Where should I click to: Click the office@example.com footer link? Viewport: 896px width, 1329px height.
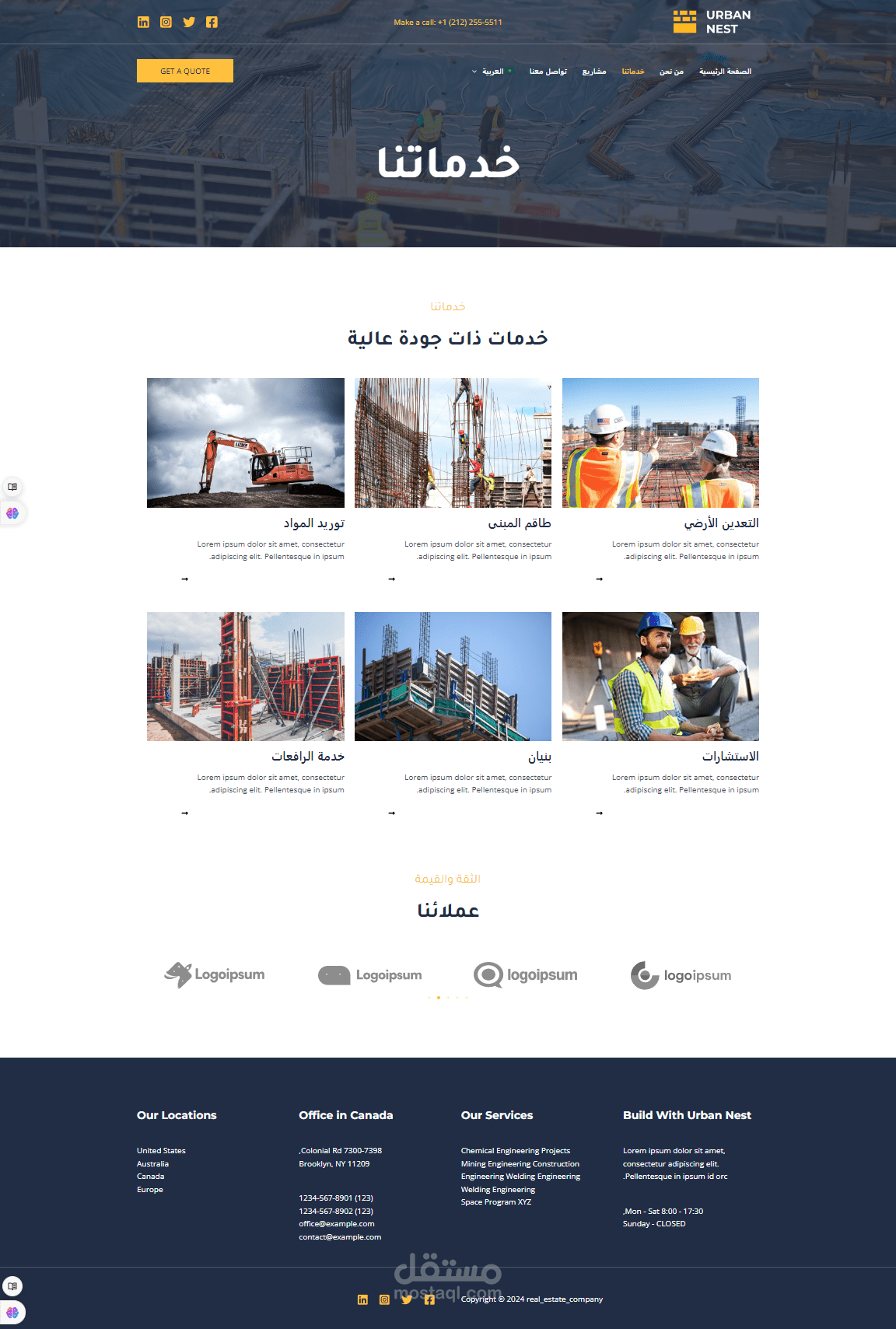pyautogui.click(x=337, y=1224)
